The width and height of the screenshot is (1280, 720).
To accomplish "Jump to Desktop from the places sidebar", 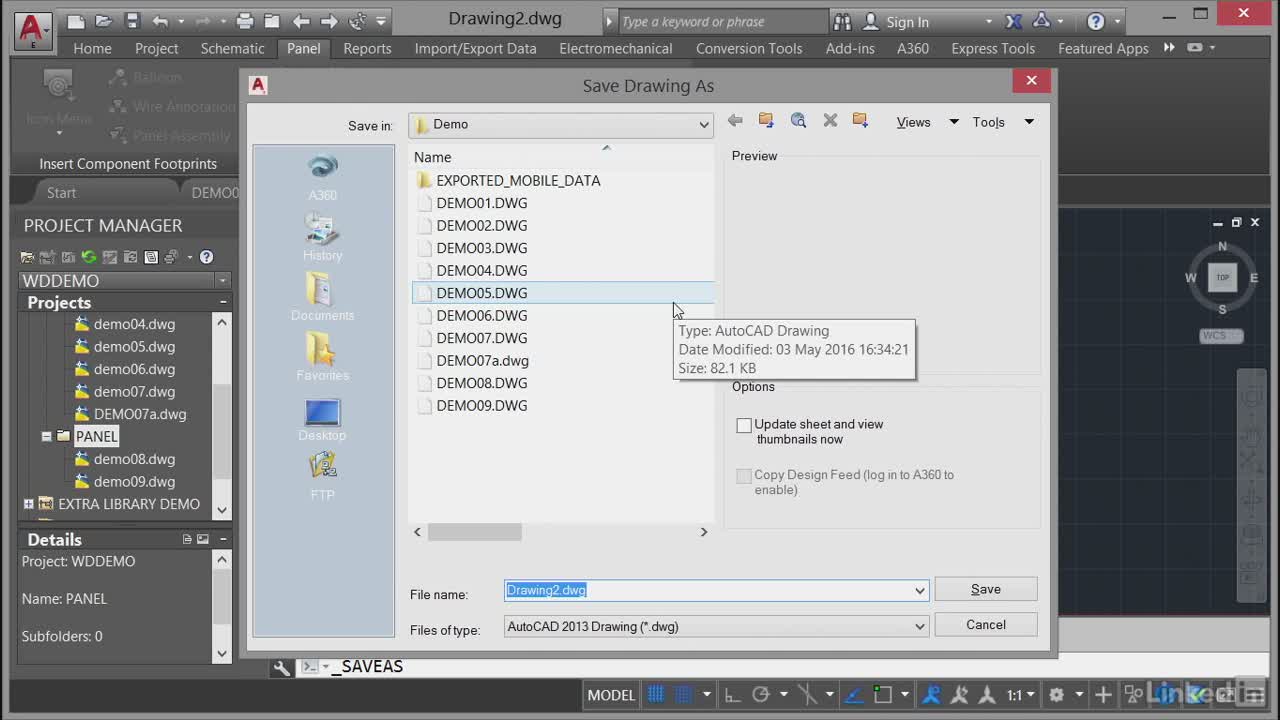I will (322, 419).
